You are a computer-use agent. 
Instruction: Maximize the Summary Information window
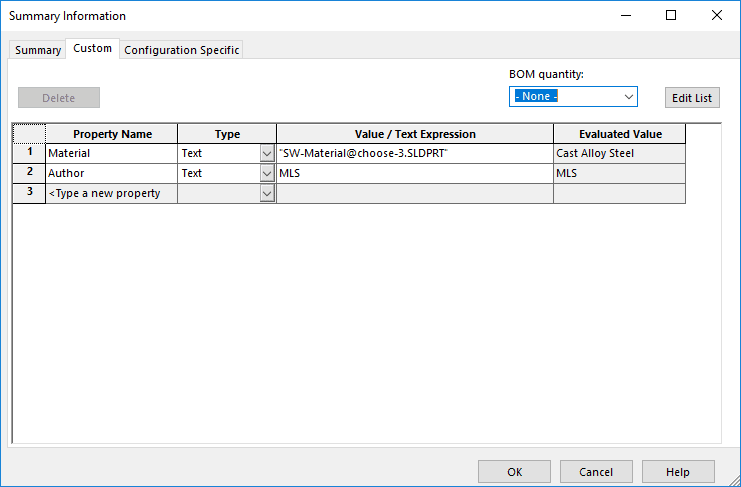(671, 16)
